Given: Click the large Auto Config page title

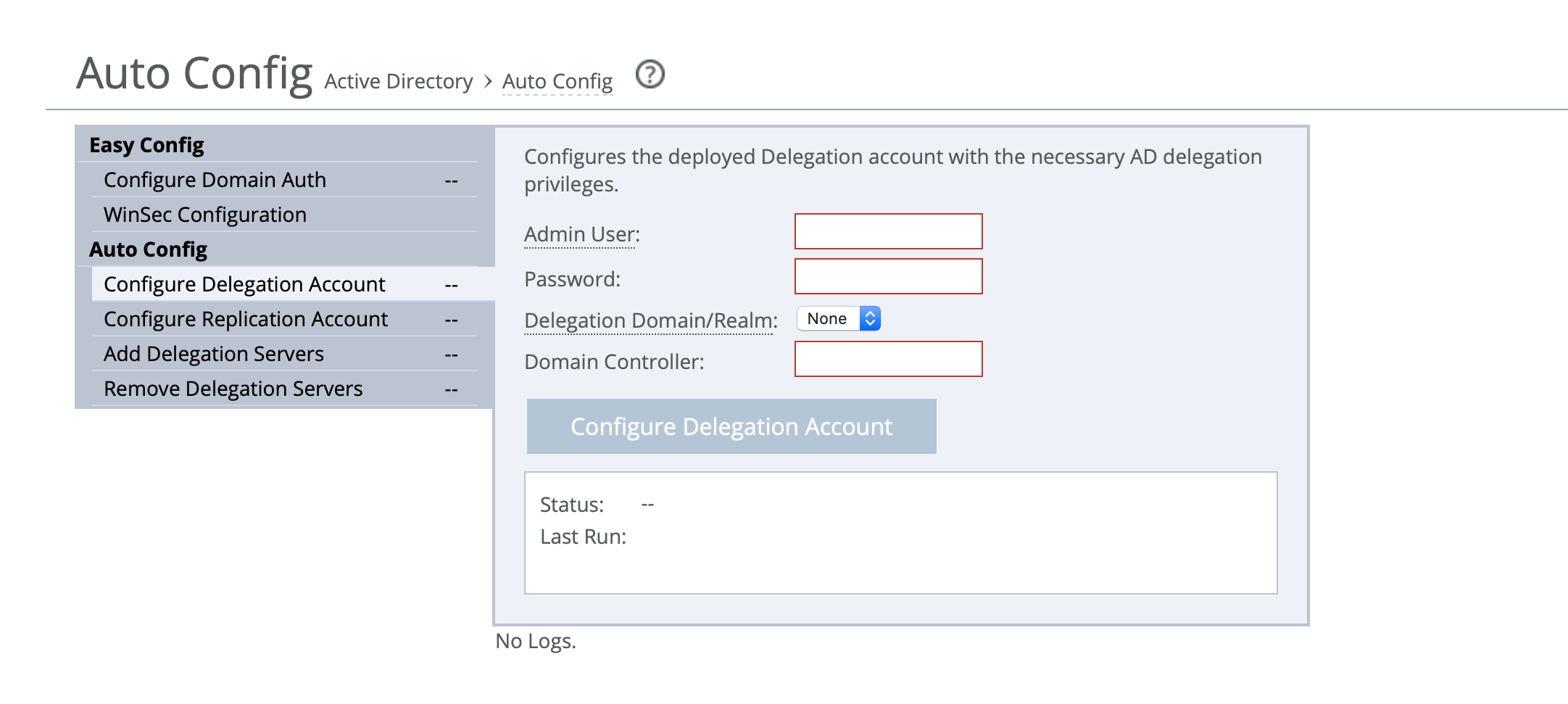Looking at the screenshot, I should pyautogui.click(x=194, y=73).
